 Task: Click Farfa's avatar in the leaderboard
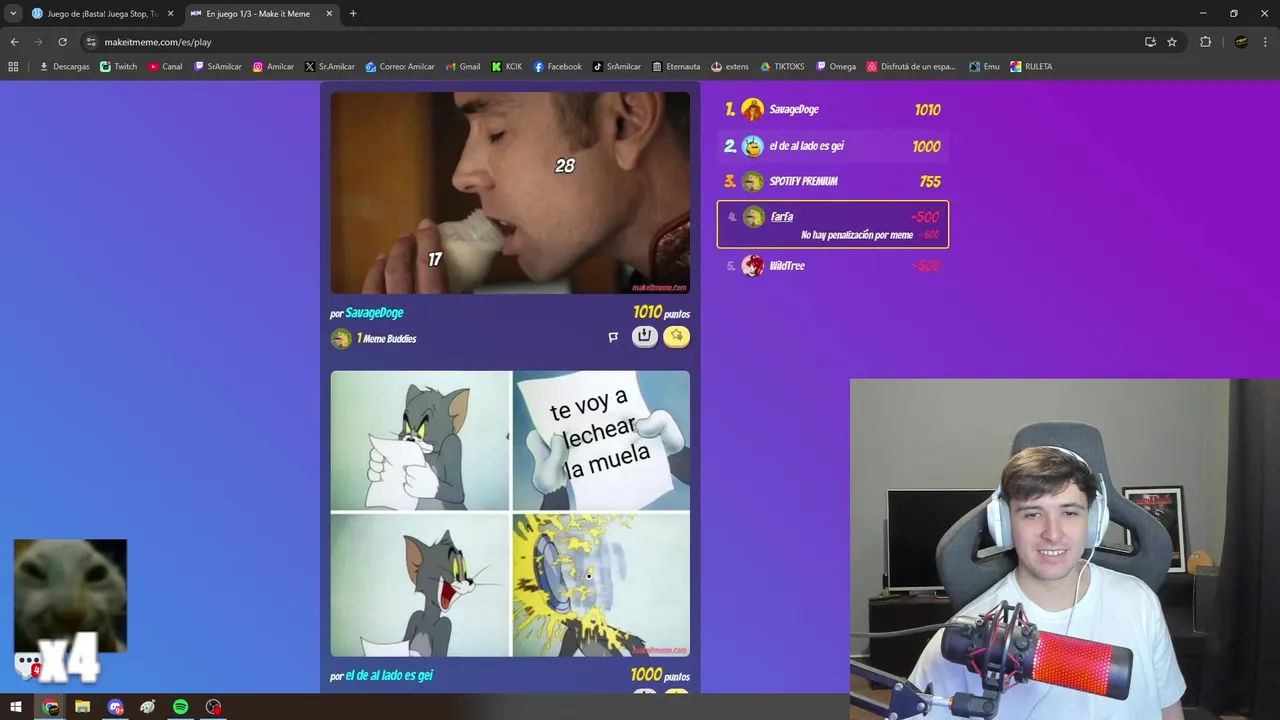[x=753, y=217]
